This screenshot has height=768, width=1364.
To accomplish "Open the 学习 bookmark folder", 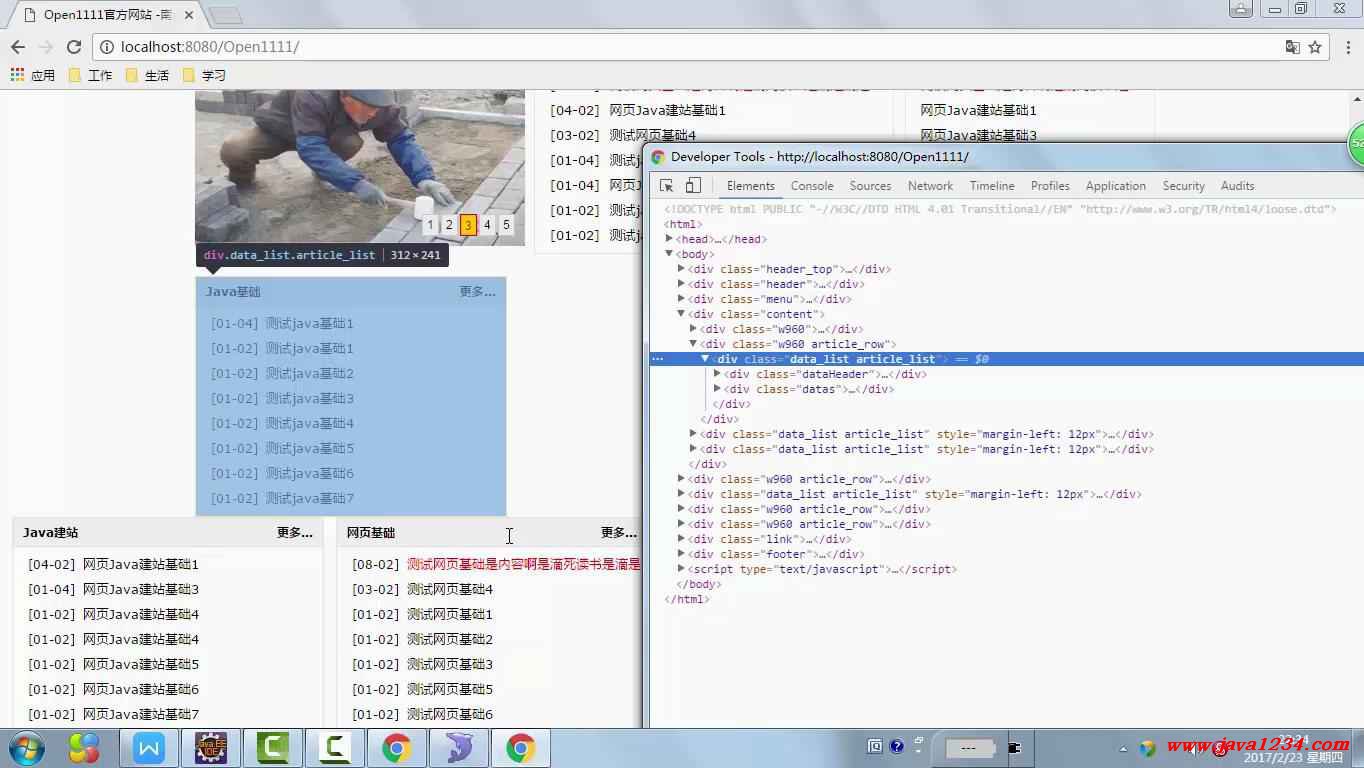I will pyautogui.click(x=204, y=75).
